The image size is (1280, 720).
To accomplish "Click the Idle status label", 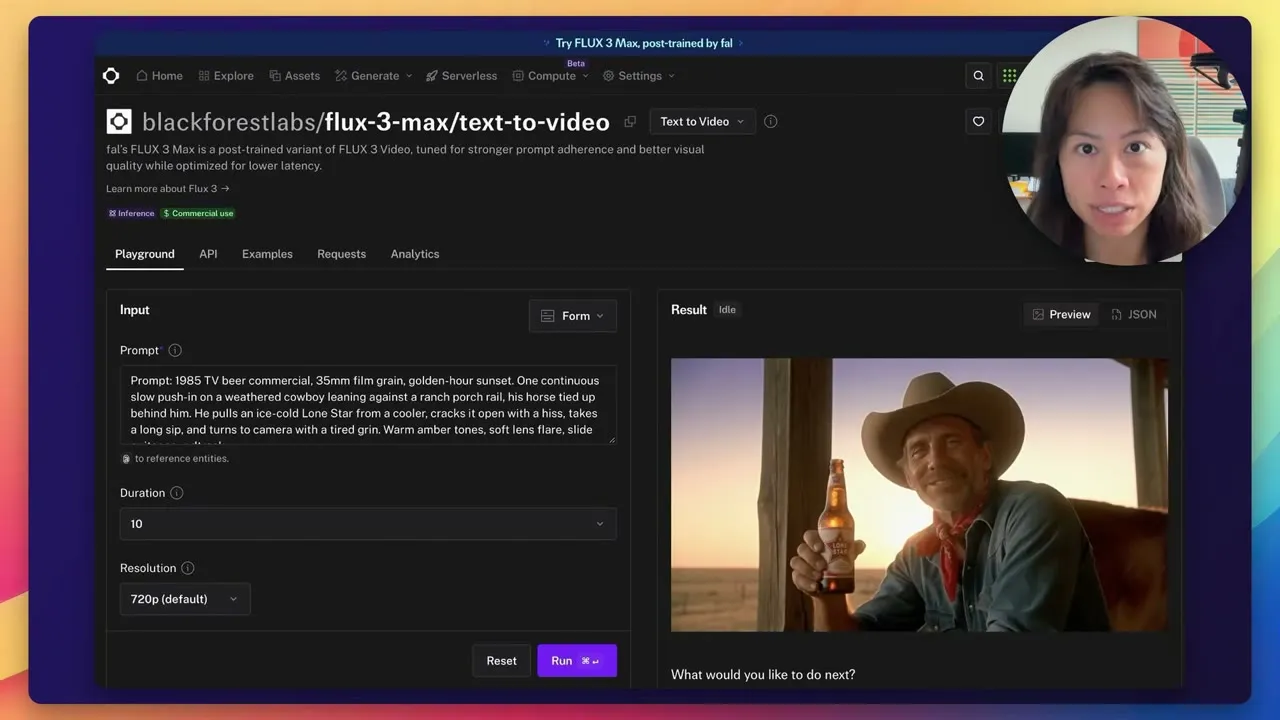I will point(727,310).
